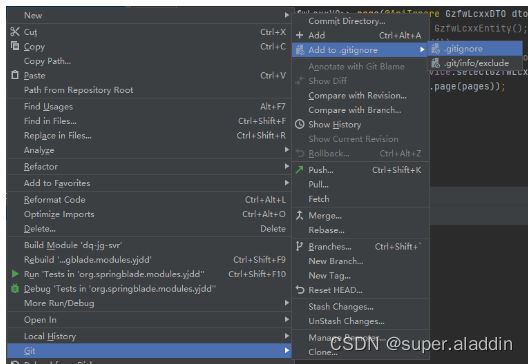Viewport: 528px width, 364px height.
Task: Expand the Add to Favorites submenu arrow
Action: pos(287,183)
